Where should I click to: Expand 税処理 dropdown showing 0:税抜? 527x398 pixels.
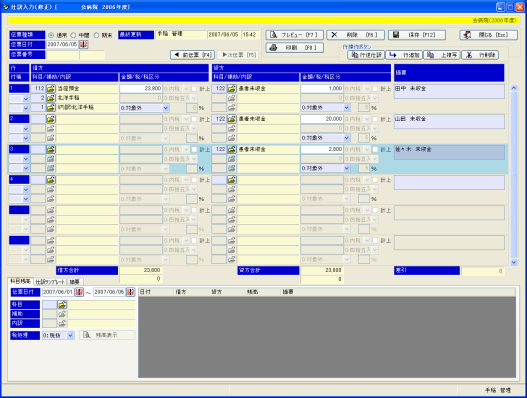pos(70,335)
